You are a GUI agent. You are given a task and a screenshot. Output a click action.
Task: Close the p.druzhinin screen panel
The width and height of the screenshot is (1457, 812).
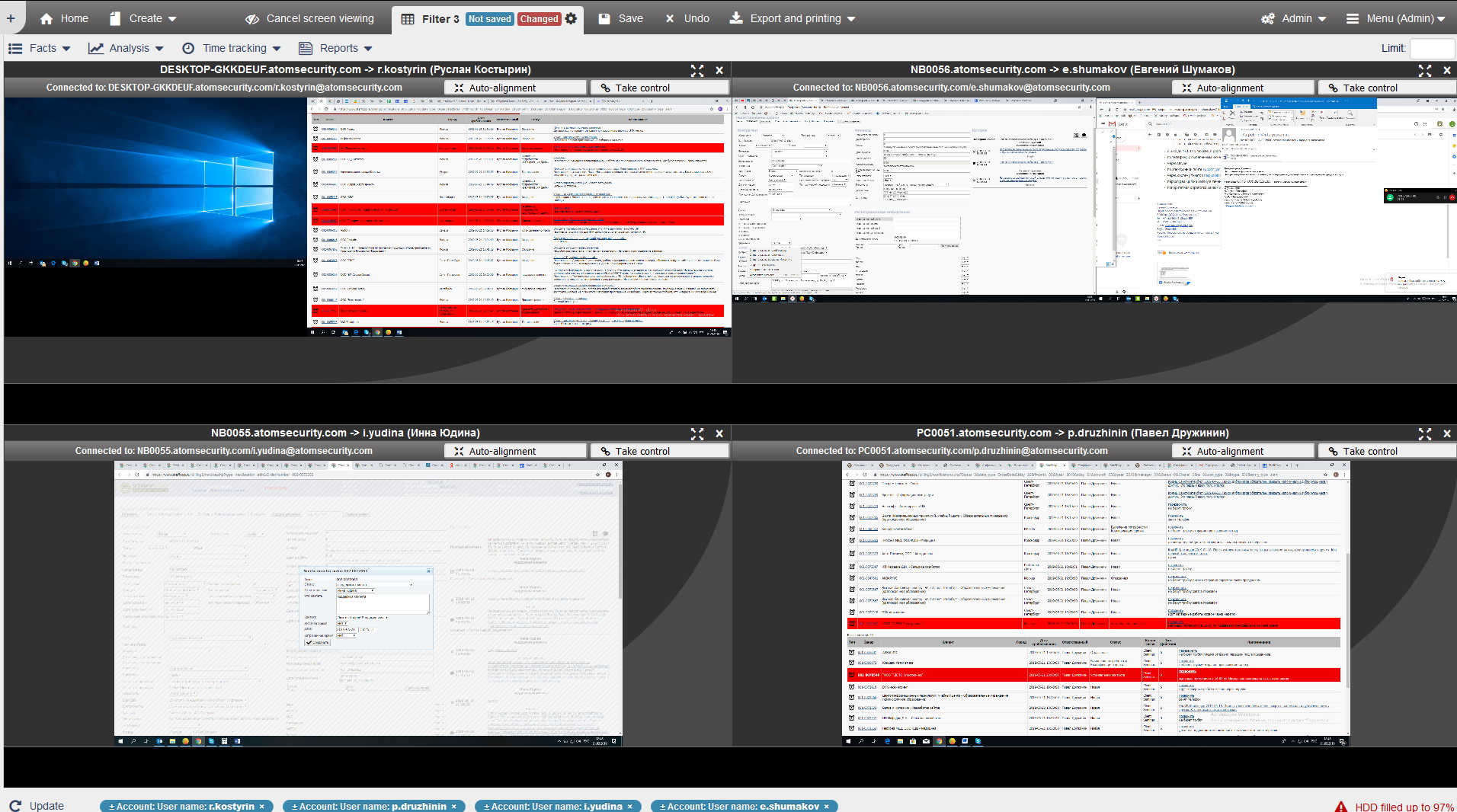1447,433
